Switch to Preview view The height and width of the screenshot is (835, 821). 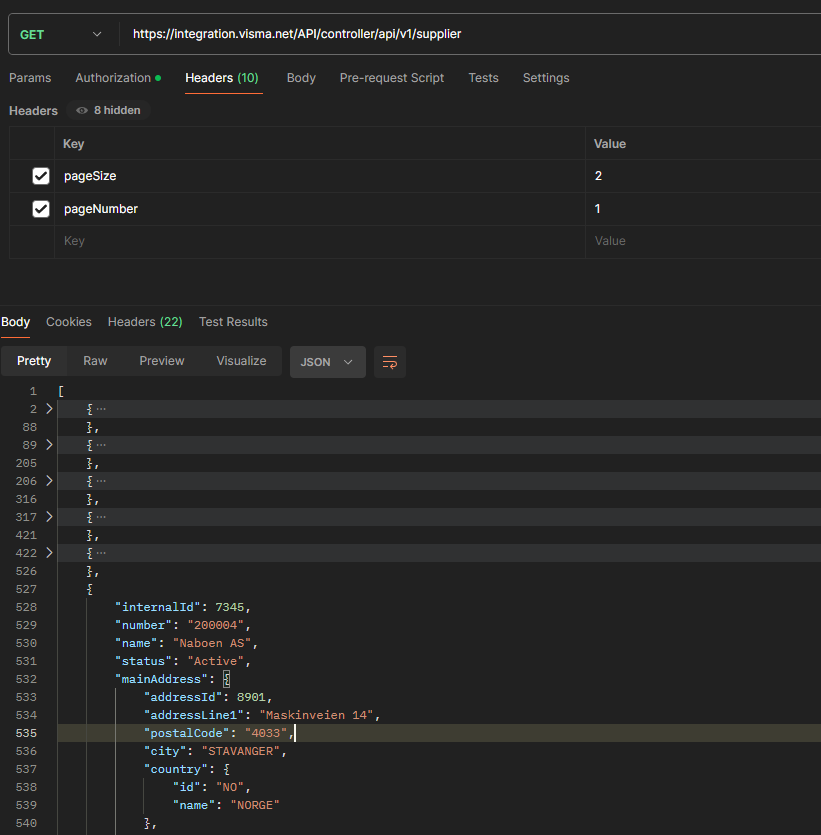click(x=162, y=361)
